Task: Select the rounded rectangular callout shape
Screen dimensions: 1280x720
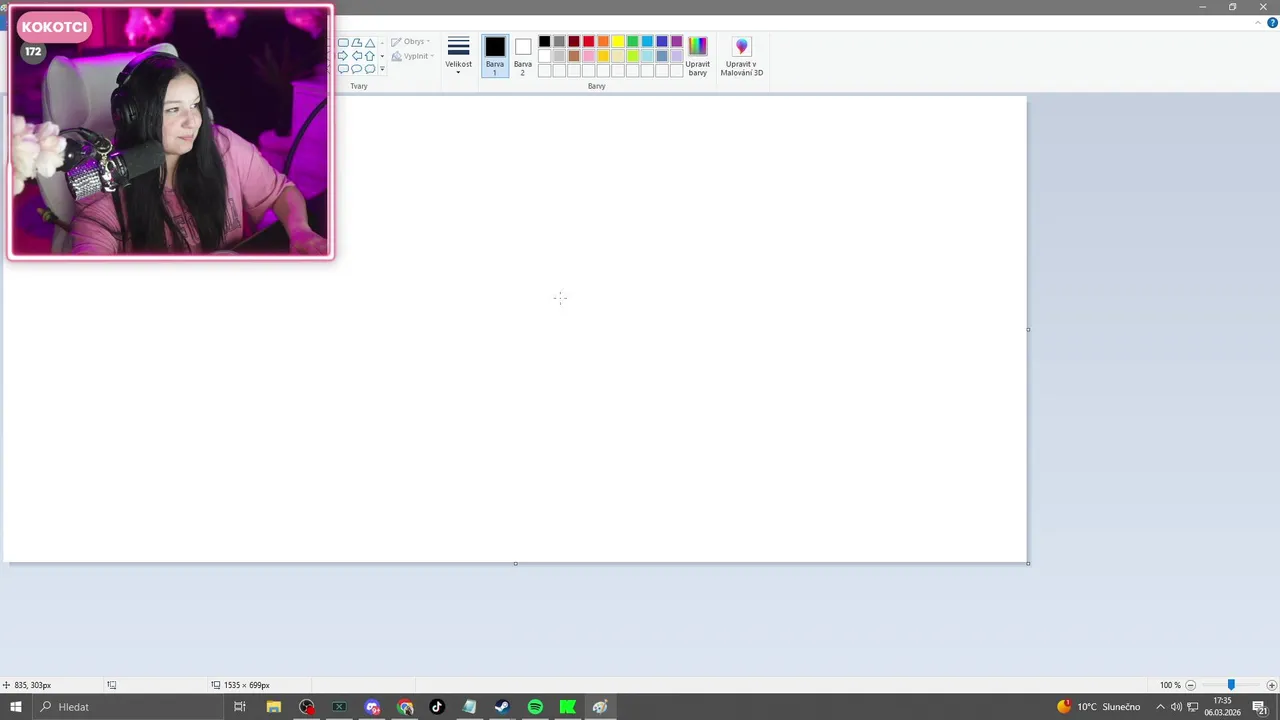Action: (x=343, y=69)
